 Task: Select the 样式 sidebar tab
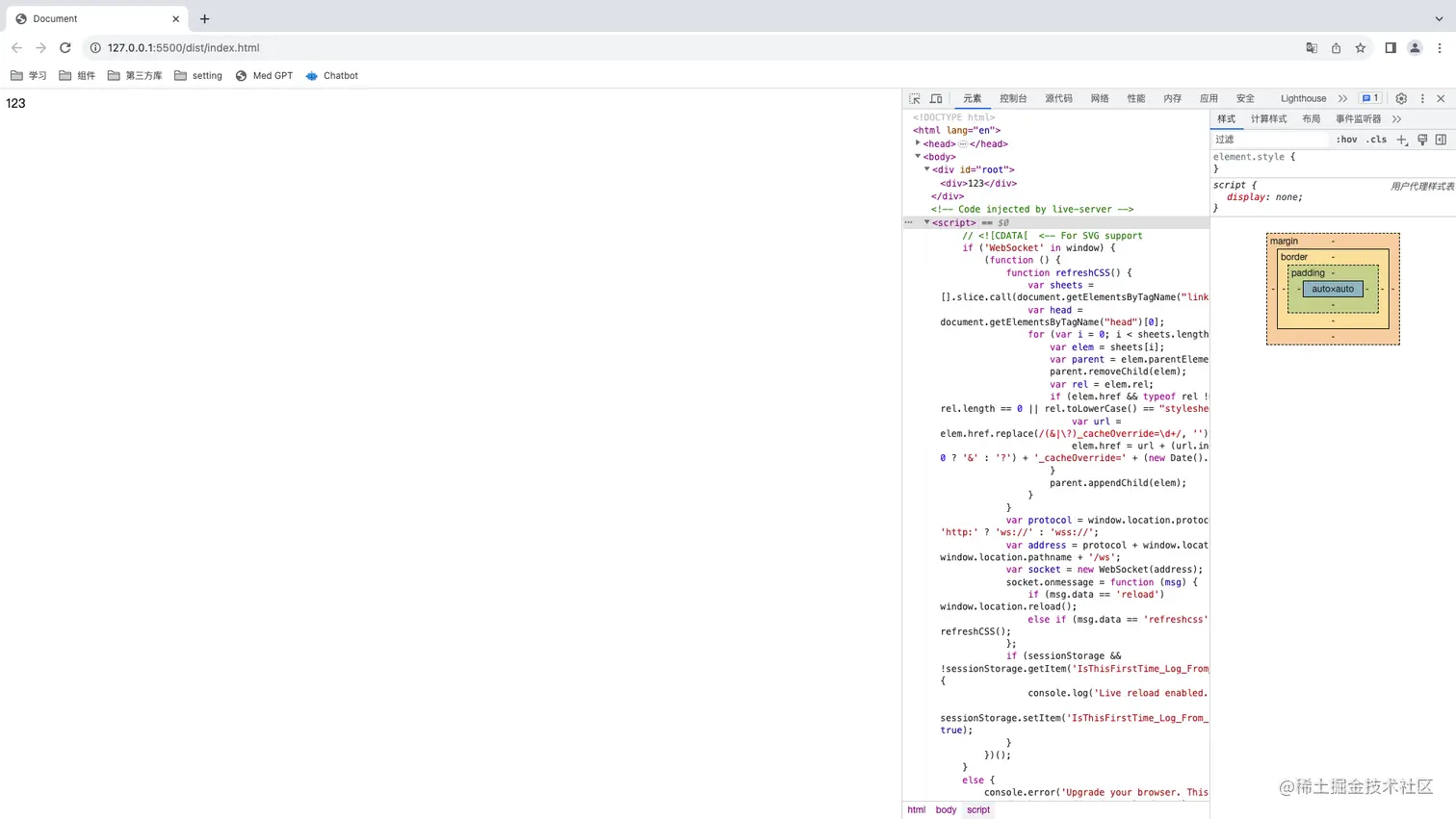(1226, 118)
